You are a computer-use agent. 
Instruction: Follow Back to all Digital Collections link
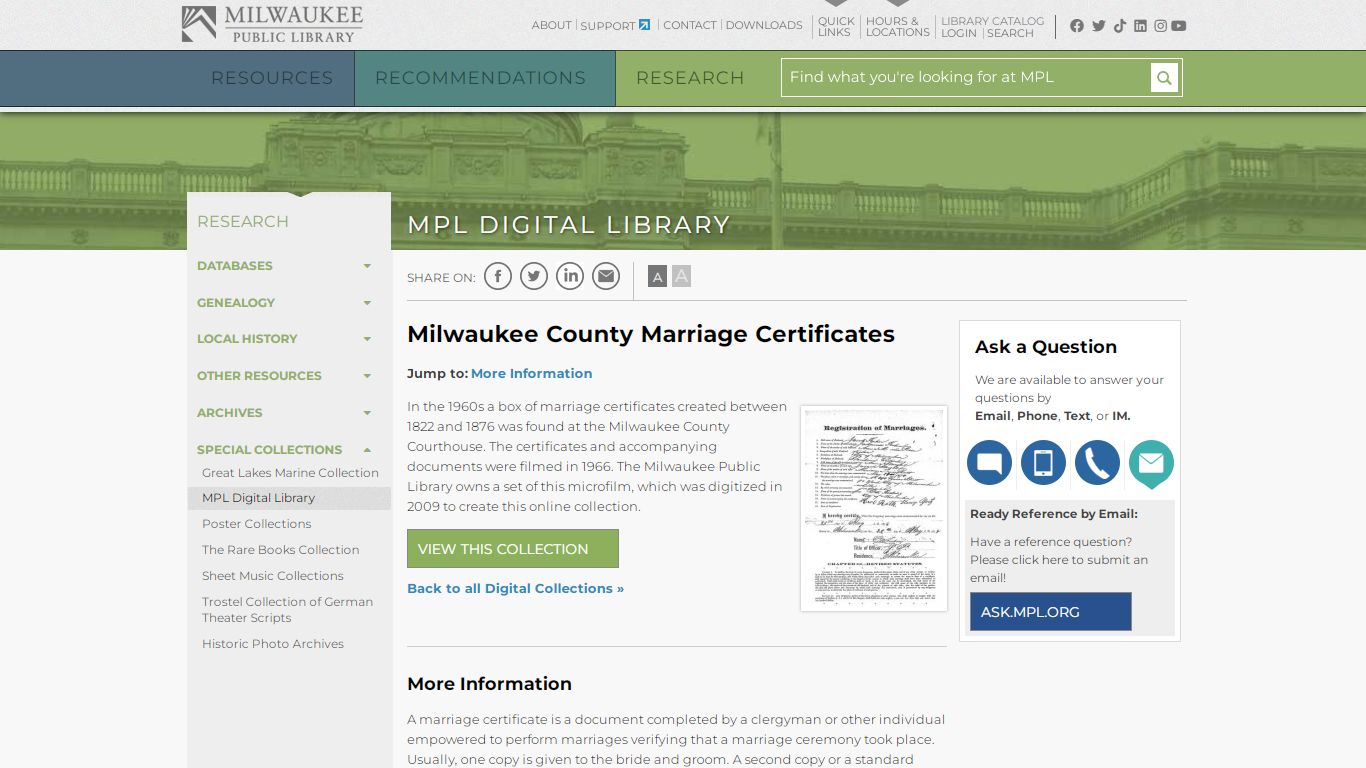[515, 588]
